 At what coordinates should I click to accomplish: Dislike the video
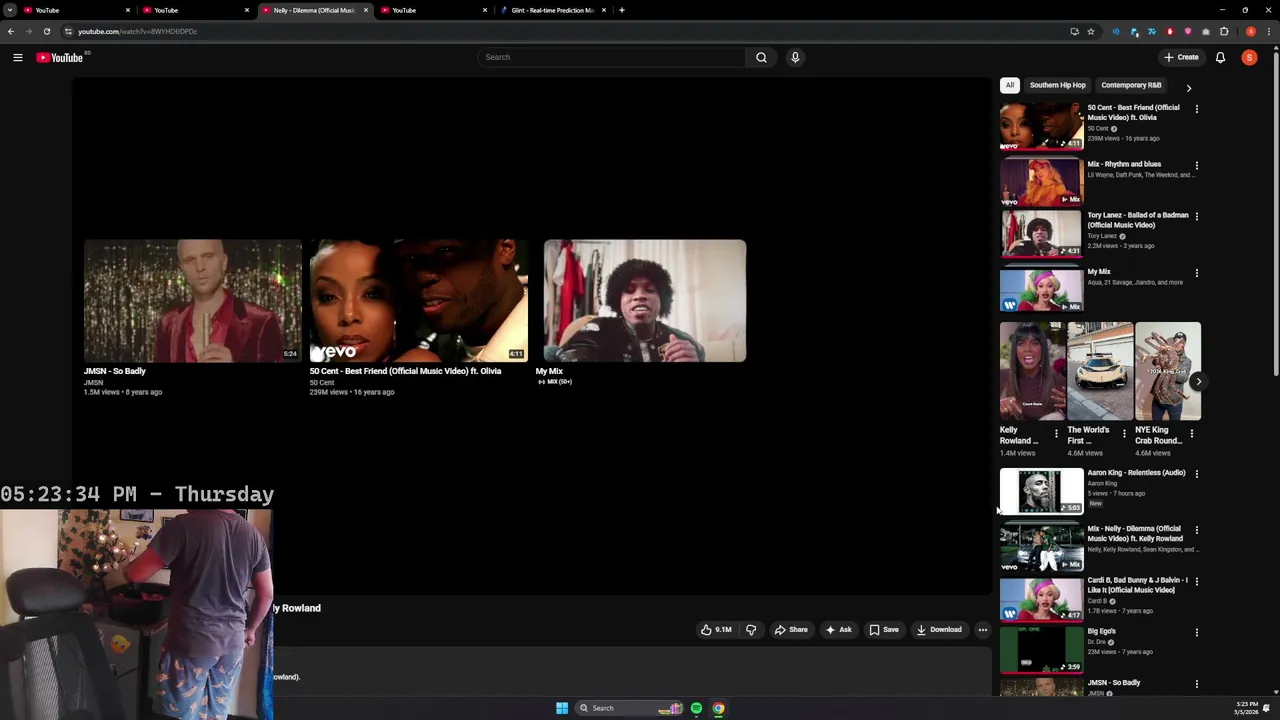click(x=751, y=630)
